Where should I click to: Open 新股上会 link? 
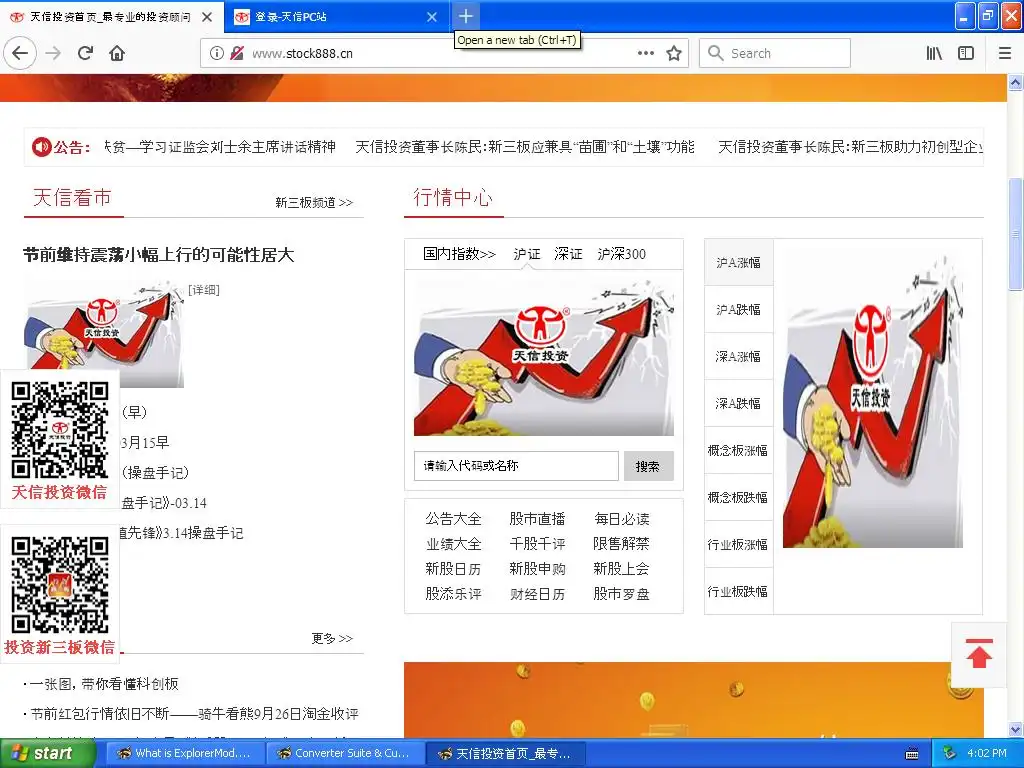coord(622,569)
